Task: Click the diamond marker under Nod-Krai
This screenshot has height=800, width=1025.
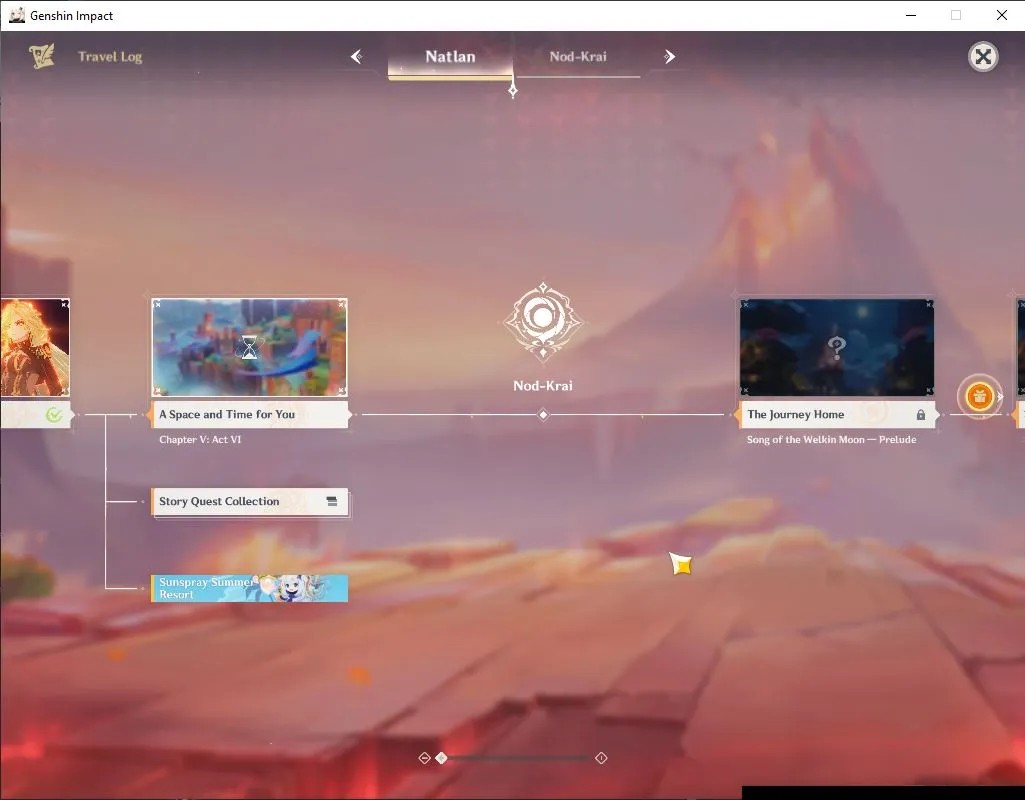Action: [543, 414]
